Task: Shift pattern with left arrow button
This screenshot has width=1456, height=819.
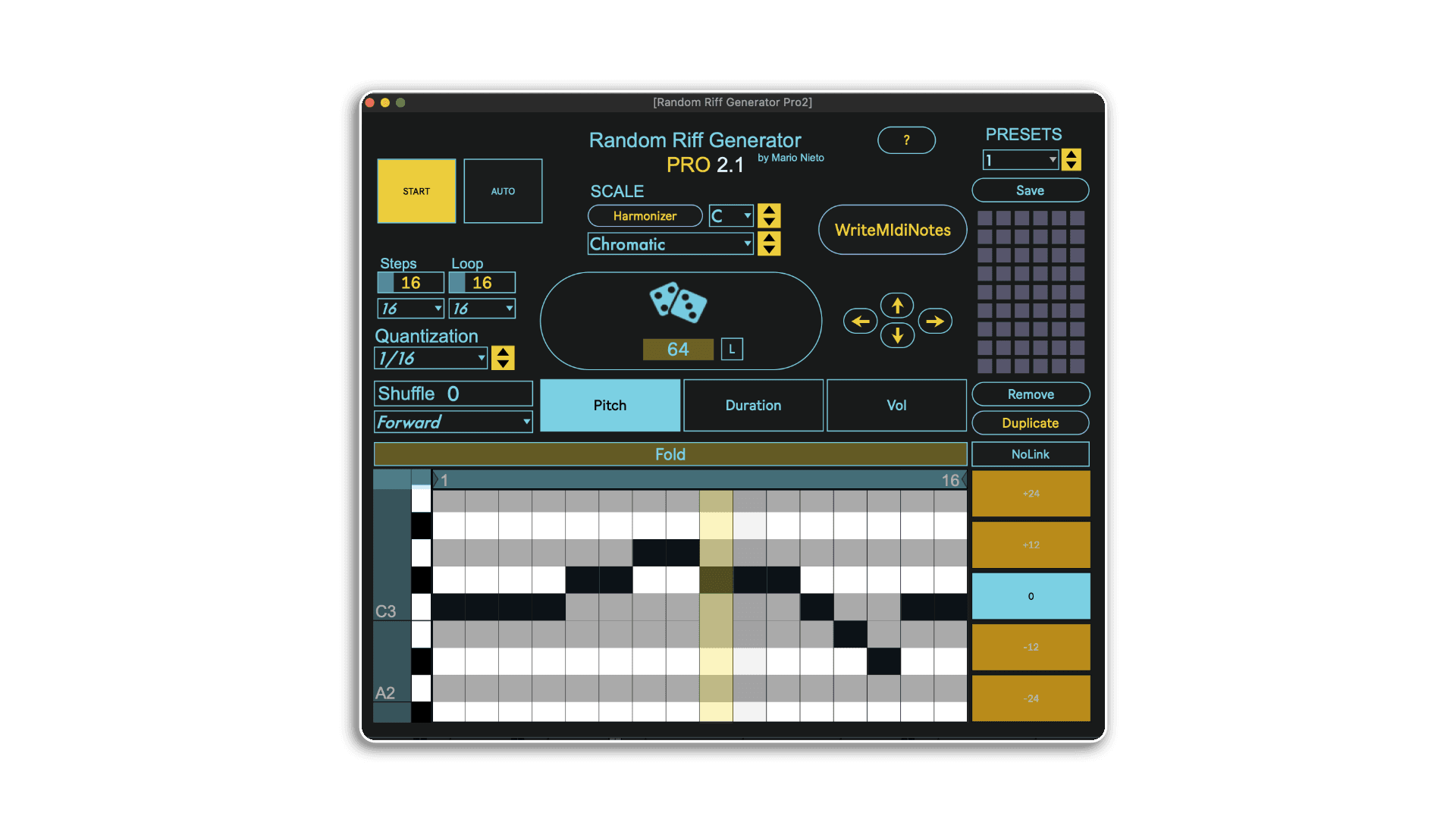Action: coord(860,322)
